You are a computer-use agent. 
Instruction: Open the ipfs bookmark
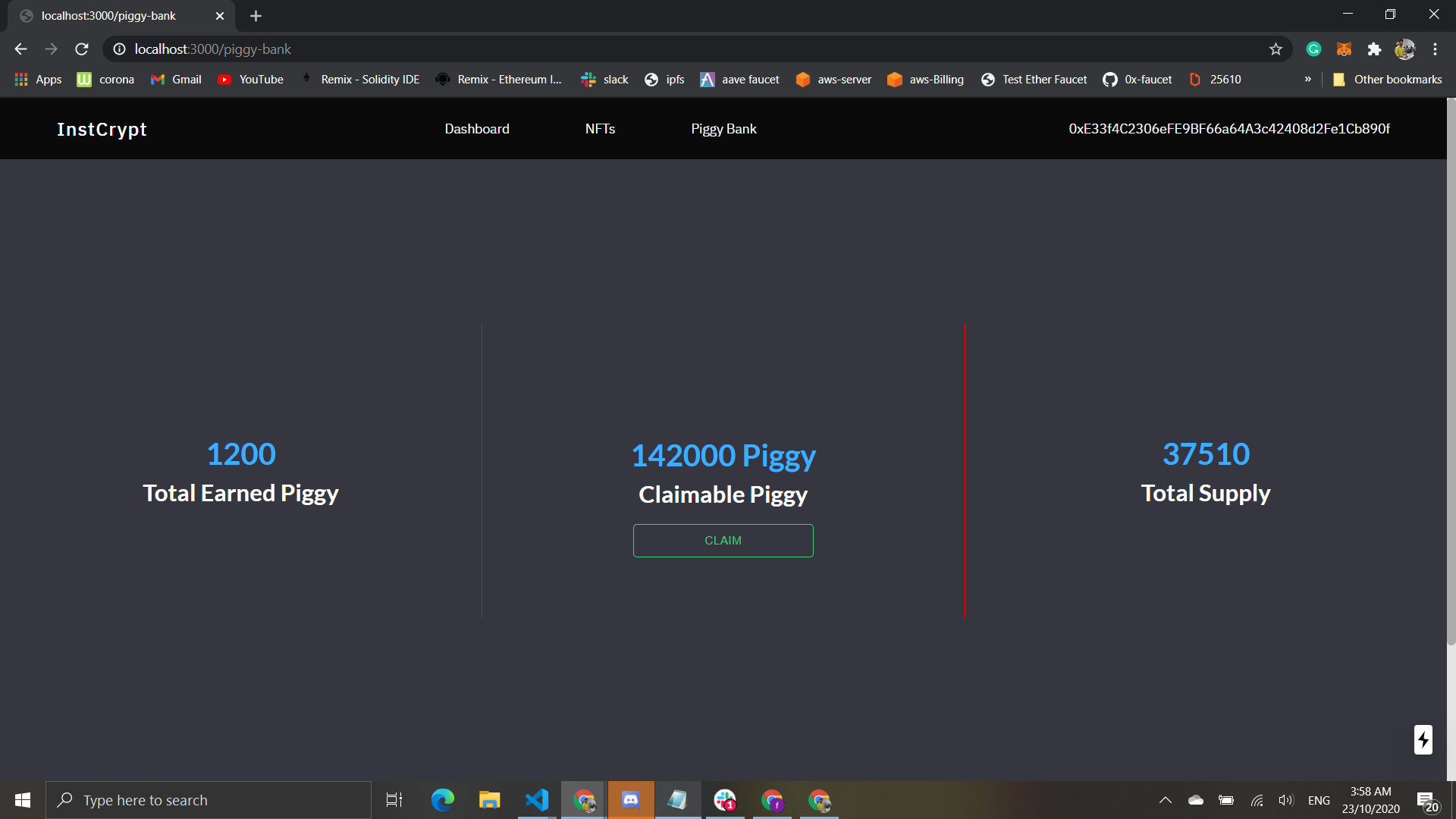click(x=664, y=80)
